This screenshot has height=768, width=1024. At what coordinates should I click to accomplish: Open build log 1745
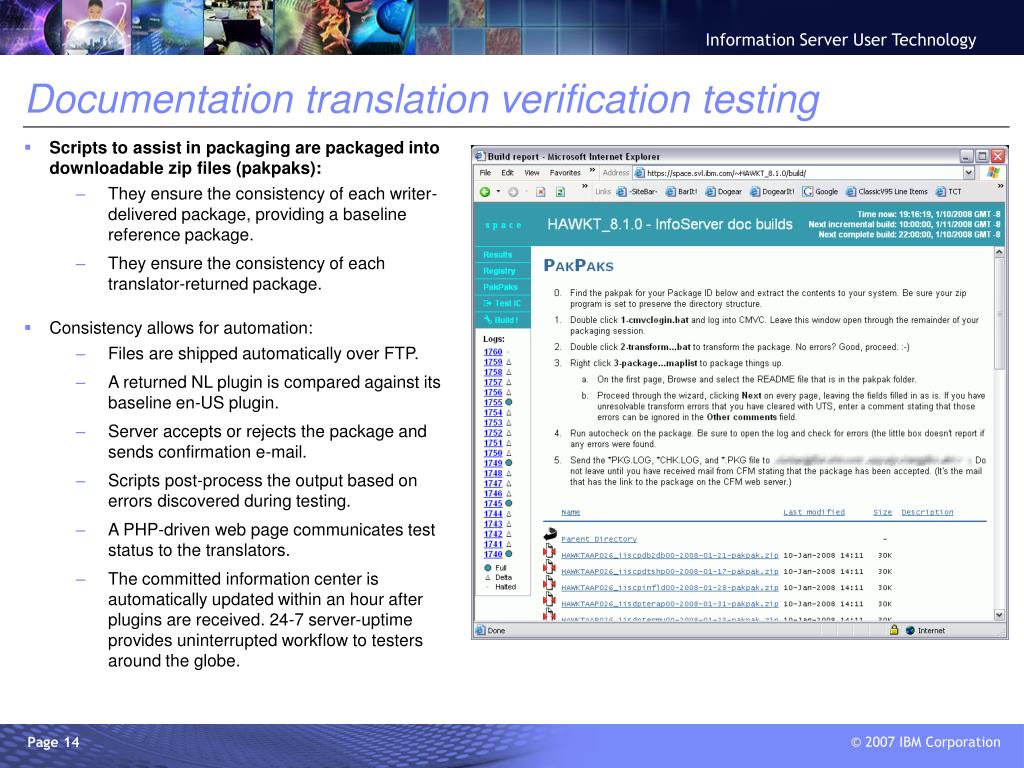coord(493,504)
